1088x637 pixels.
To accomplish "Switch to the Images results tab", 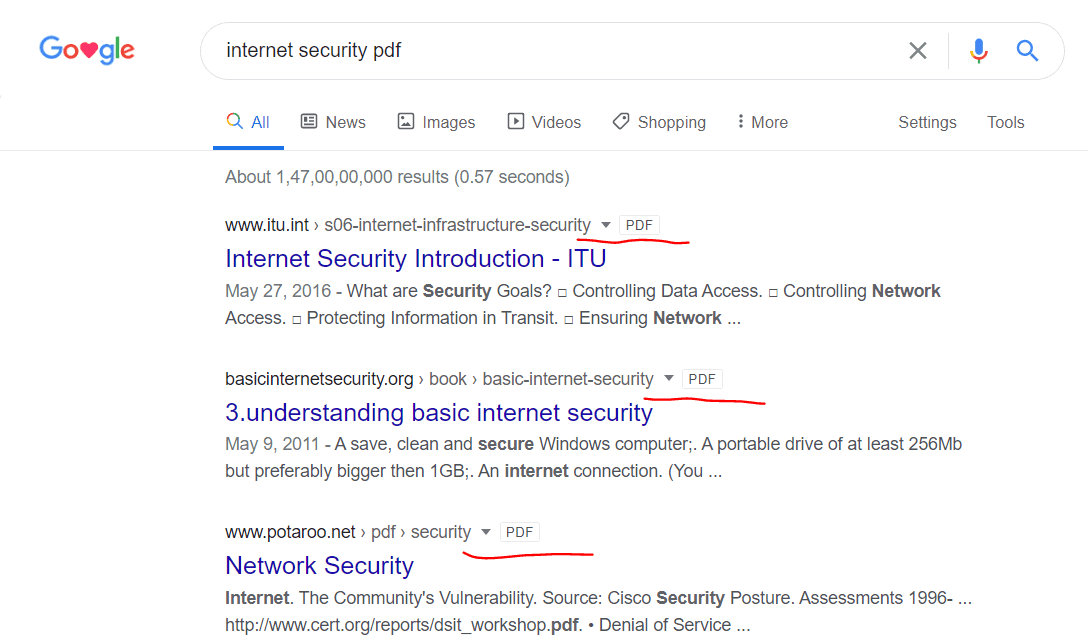I will (436, 122).
